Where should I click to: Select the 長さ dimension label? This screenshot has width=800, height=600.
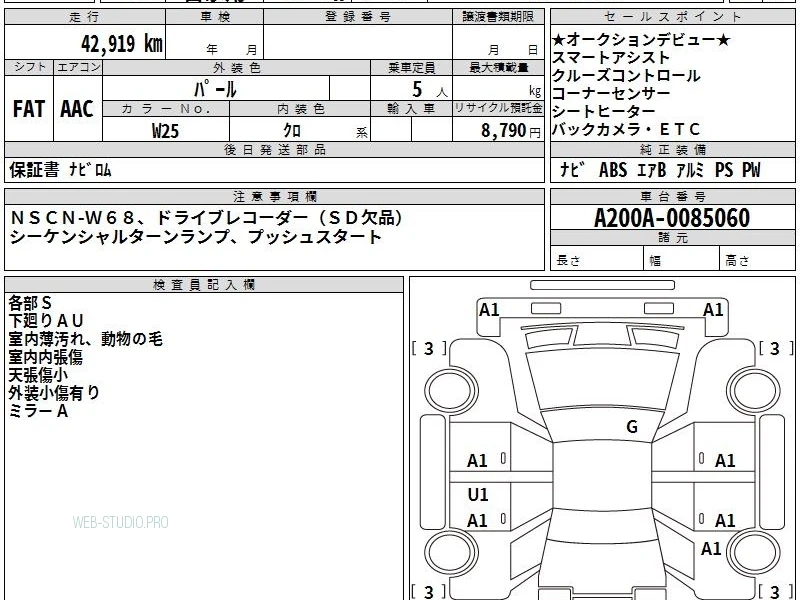568,261
